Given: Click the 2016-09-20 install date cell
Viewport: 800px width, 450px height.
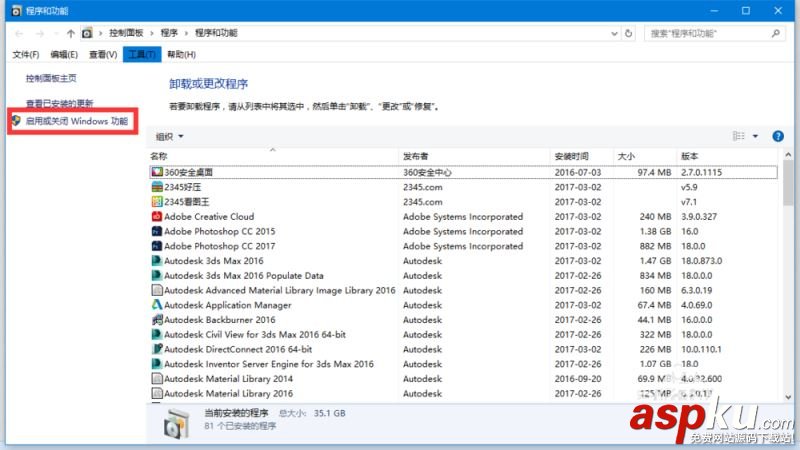Looking at the screenshot, I should 578,379.
